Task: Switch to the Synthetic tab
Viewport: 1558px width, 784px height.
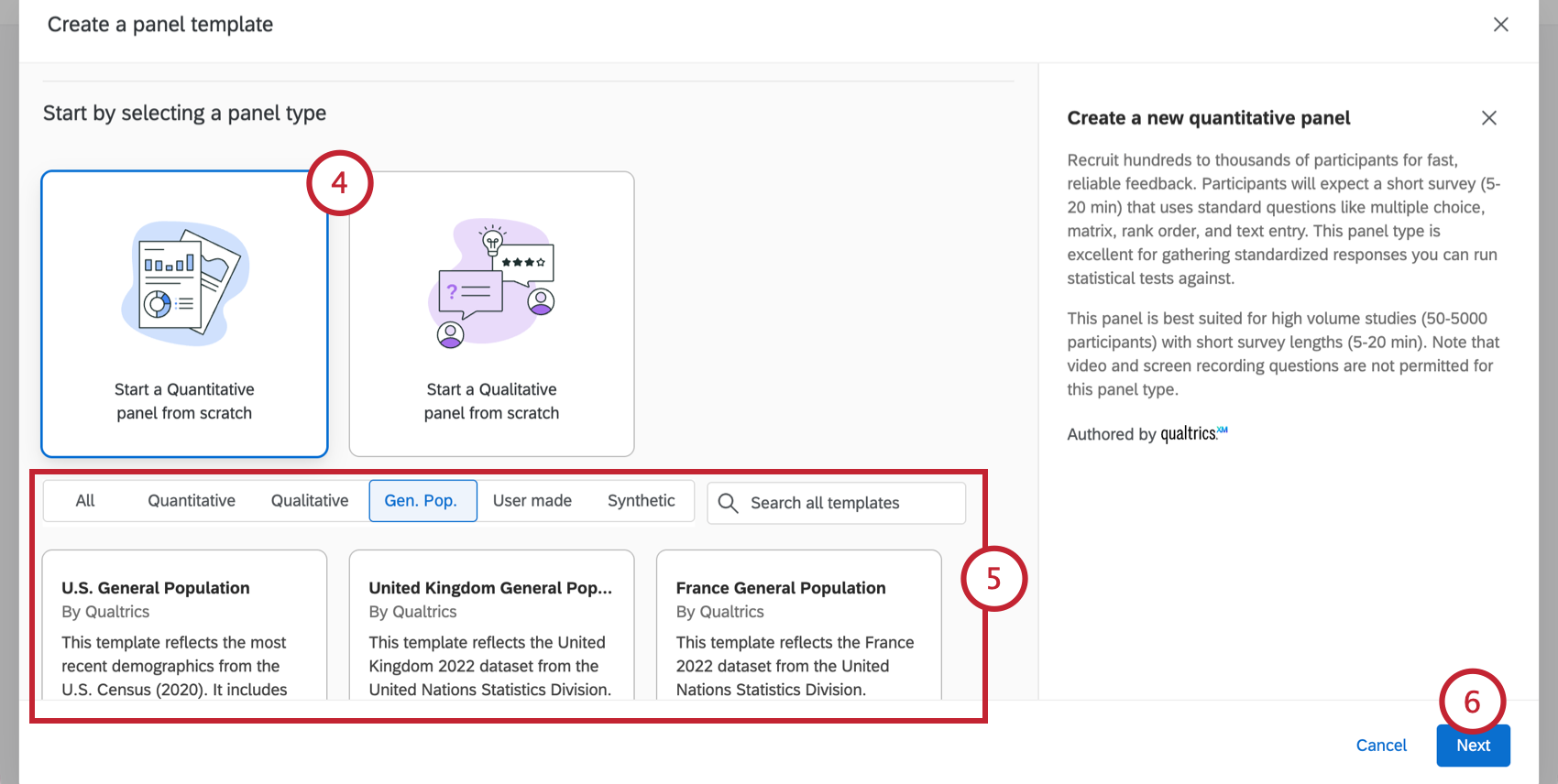Action: 642,501
